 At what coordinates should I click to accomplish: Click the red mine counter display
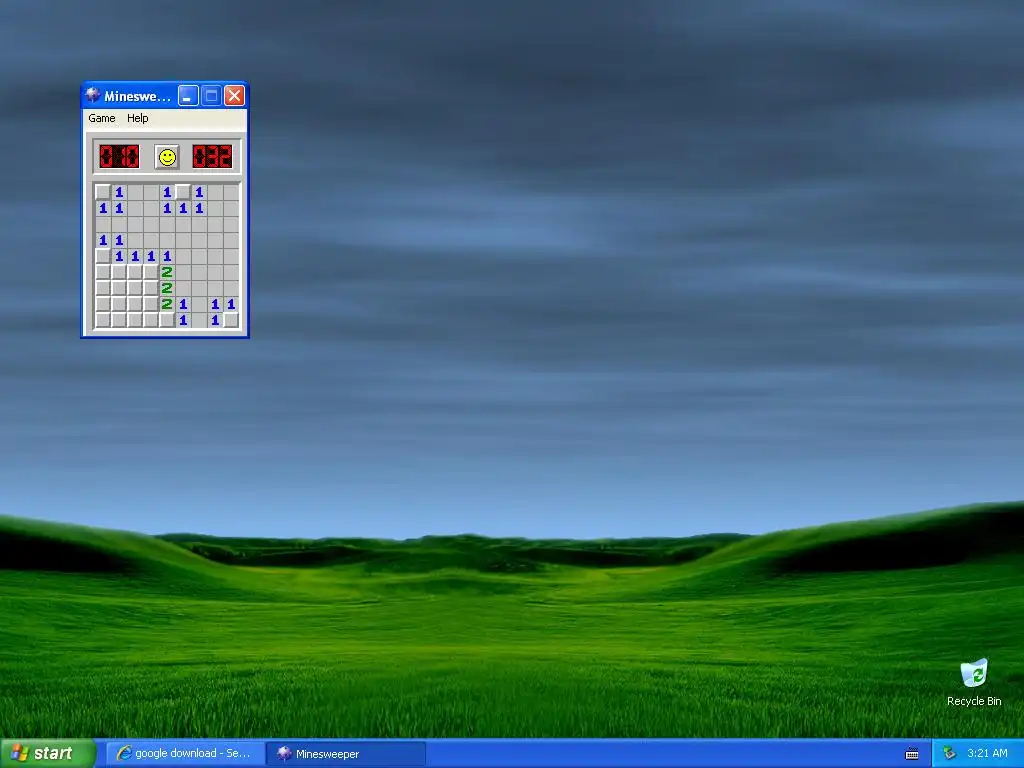pyautogui.click(x=120, y=157)
